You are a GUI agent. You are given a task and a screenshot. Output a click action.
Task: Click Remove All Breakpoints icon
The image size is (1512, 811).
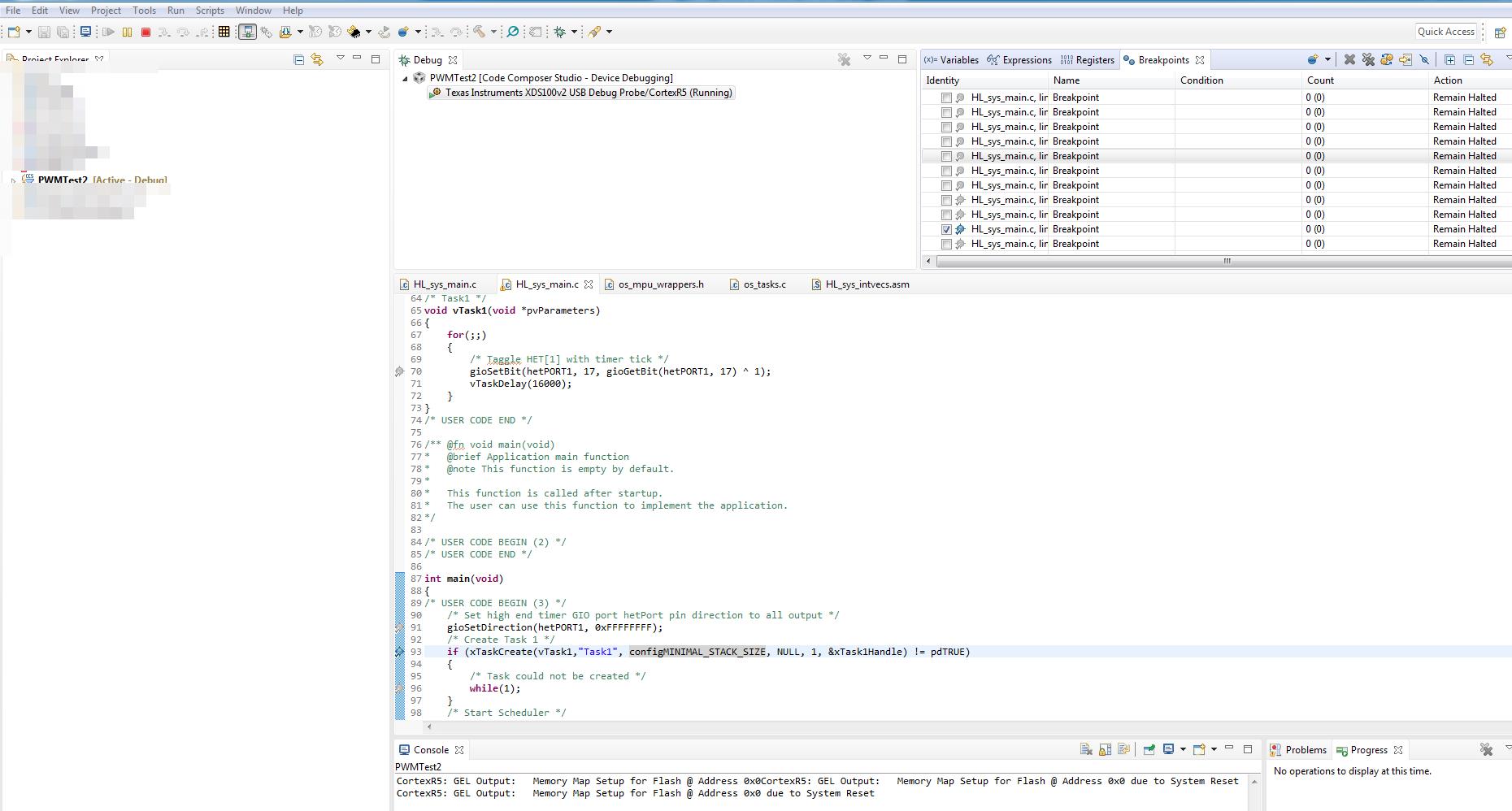(1368, 59)
